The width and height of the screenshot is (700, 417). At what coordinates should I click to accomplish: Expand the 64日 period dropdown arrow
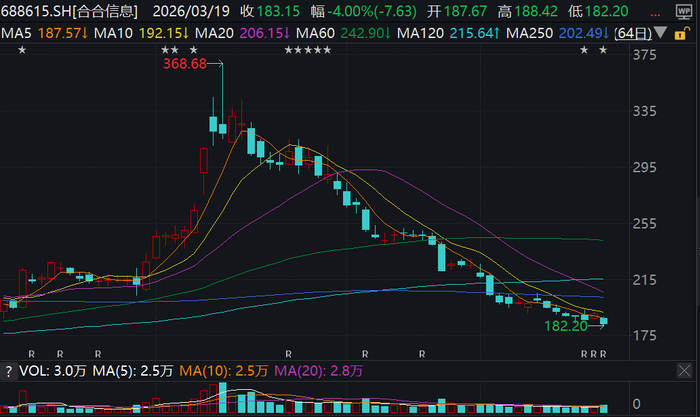pos(661,33)
